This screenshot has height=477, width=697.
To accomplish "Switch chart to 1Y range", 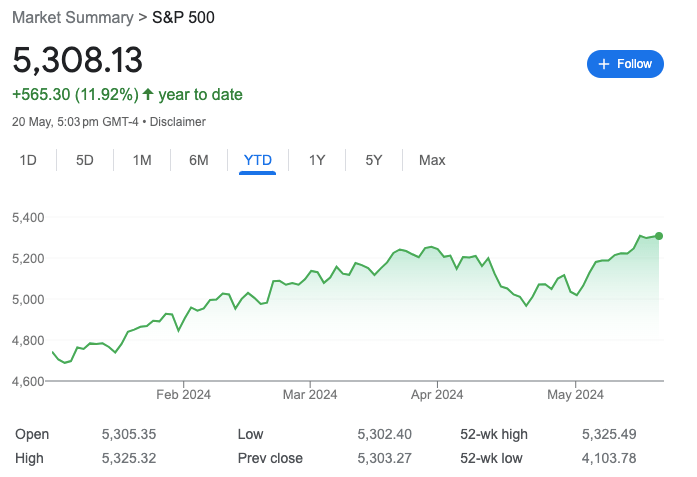I will point(317,160).
